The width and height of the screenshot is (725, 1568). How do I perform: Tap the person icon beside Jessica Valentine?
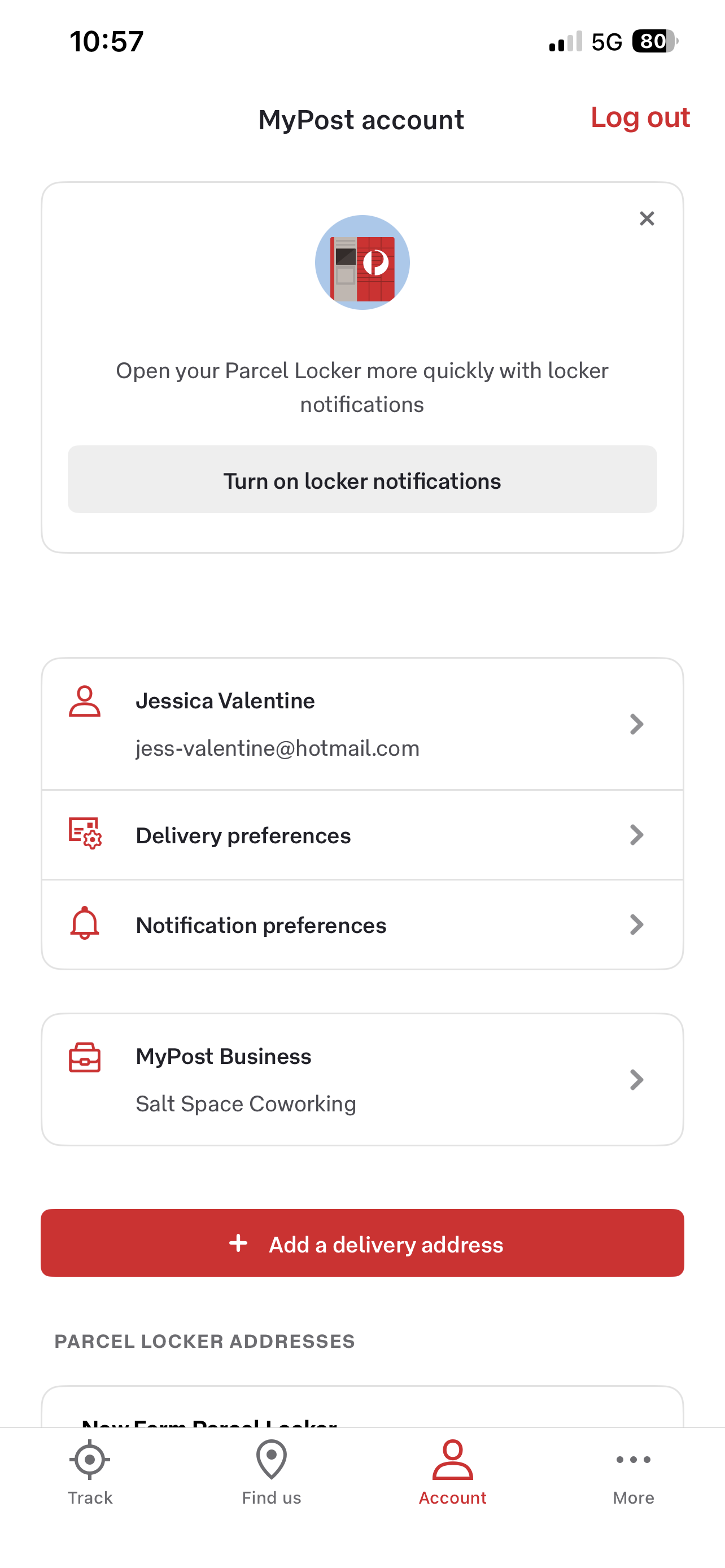pyautogui.click(x=85, y=702)
